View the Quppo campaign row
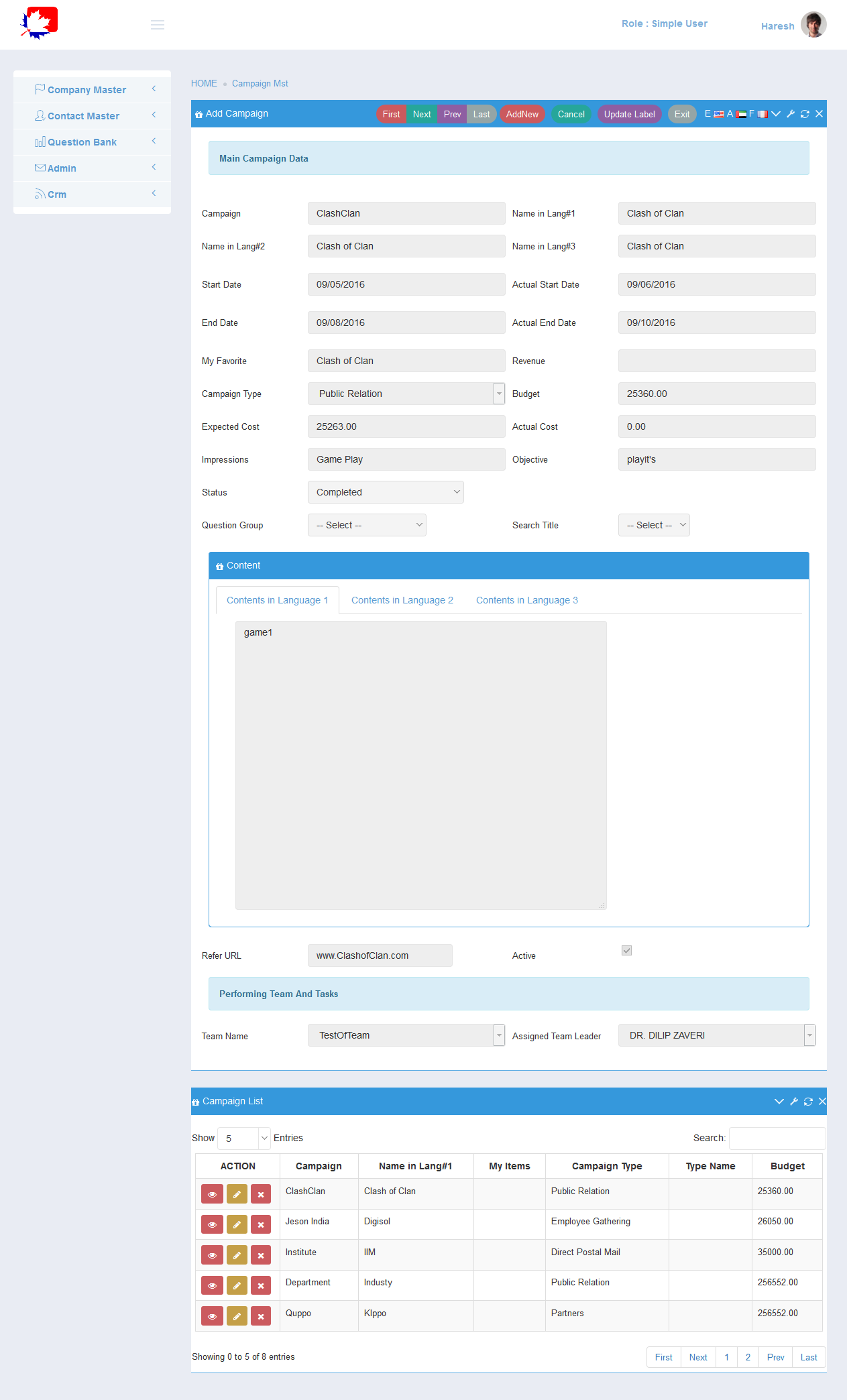The width and height of the screenshot is (847, 1400). [212, 1316]
